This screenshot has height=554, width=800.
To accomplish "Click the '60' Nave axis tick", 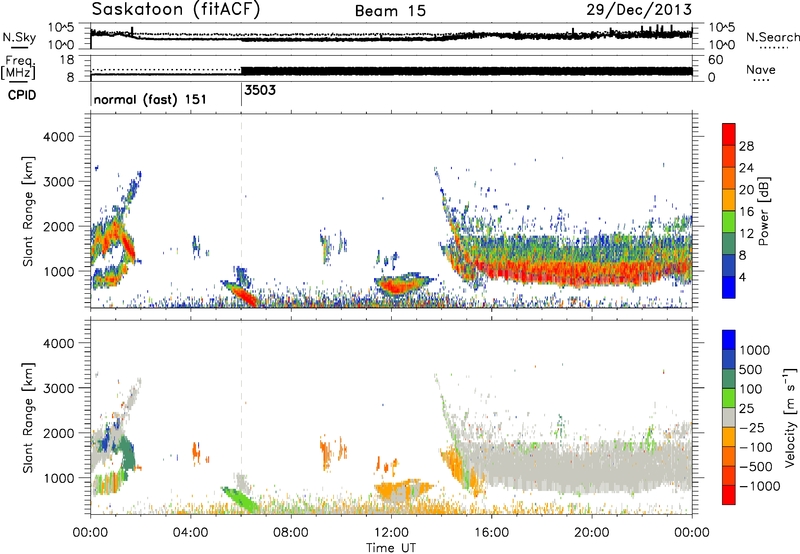I will click(x=716, y=60).
